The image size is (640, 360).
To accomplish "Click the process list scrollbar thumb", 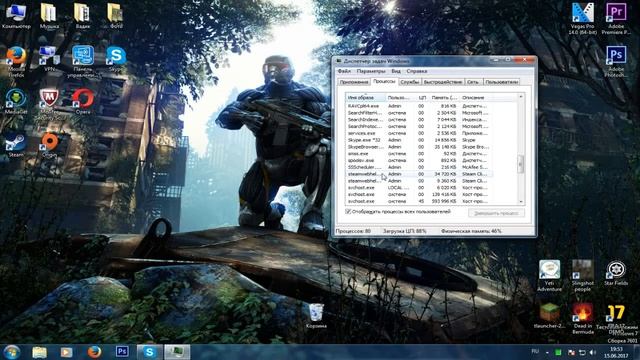I will [521, 164].
